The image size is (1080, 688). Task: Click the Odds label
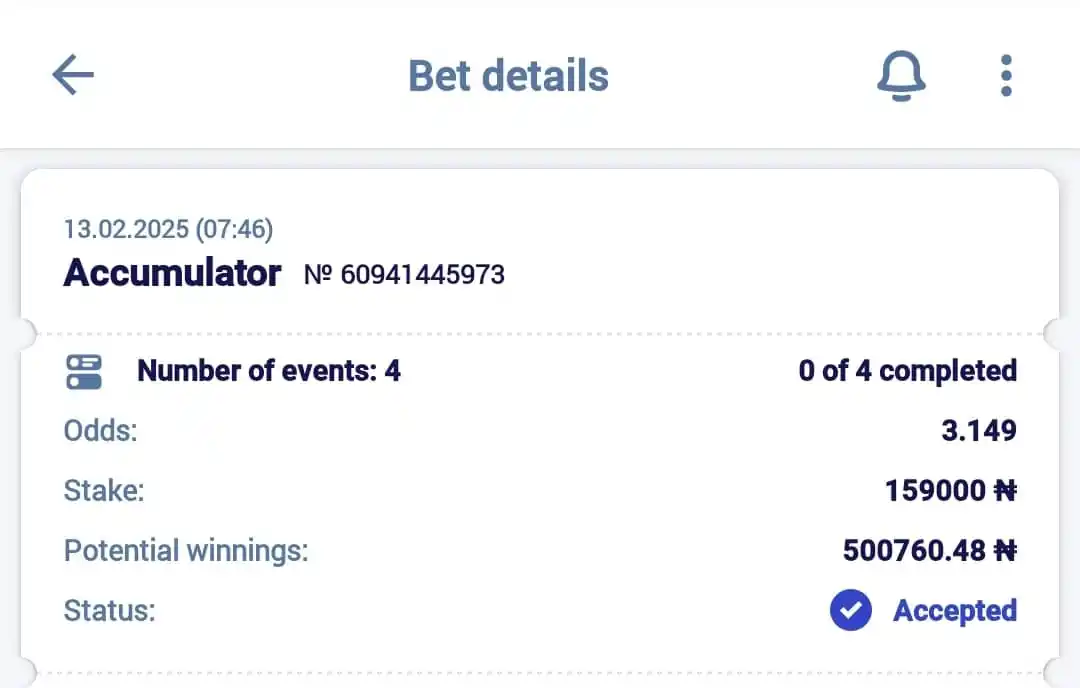(101, 431)
